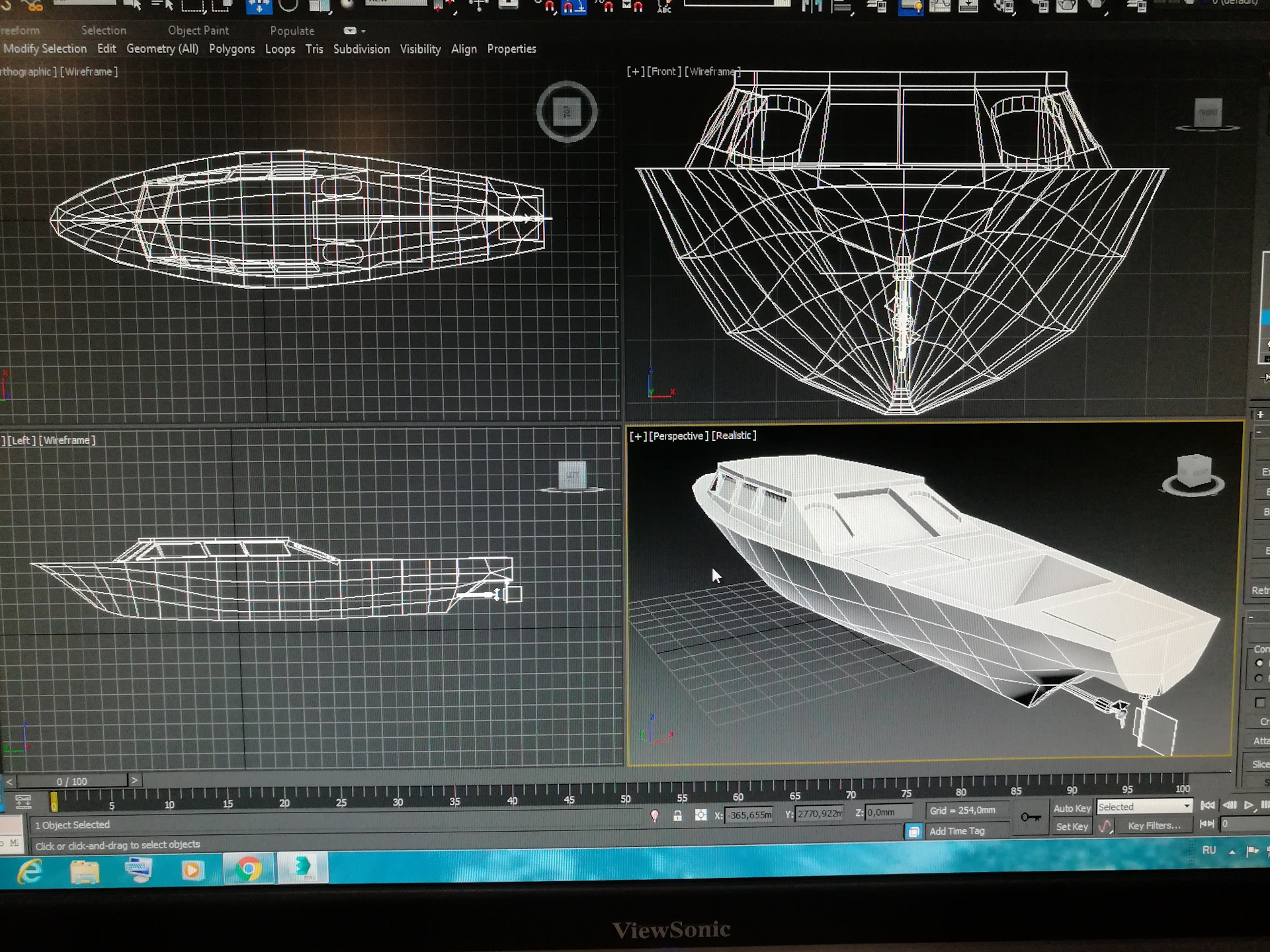Toggle absolute mode transform type-in icon
Screen dimensions: 1270x952
pos(700,815)
